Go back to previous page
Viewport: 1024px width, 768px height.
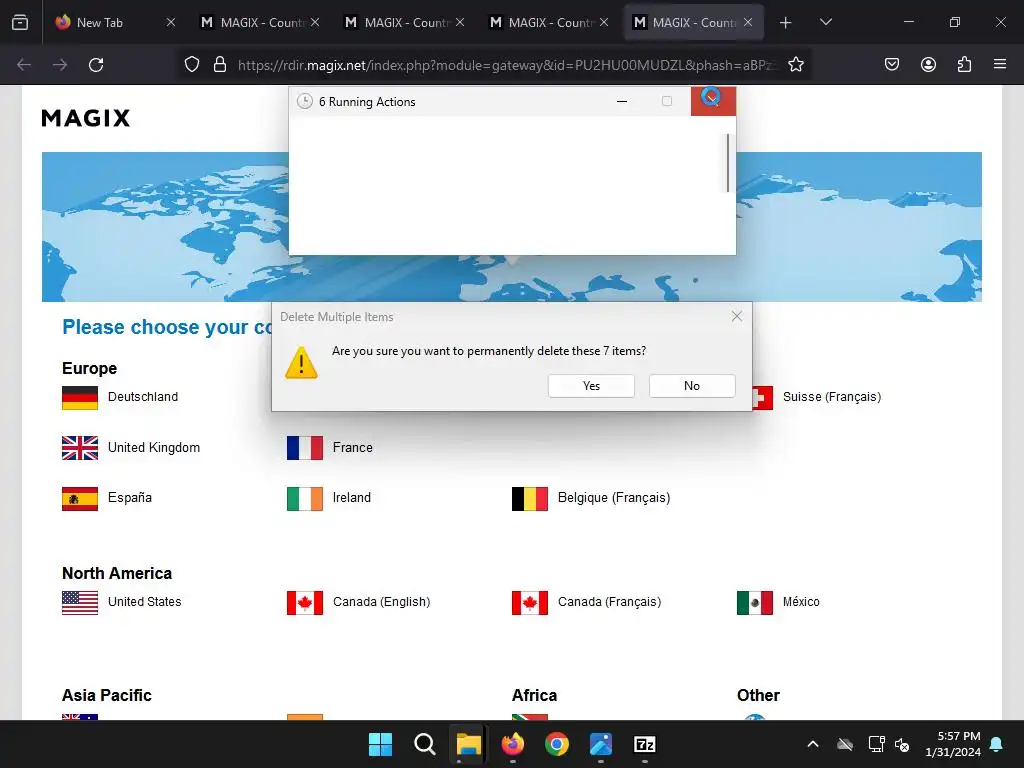24,65
